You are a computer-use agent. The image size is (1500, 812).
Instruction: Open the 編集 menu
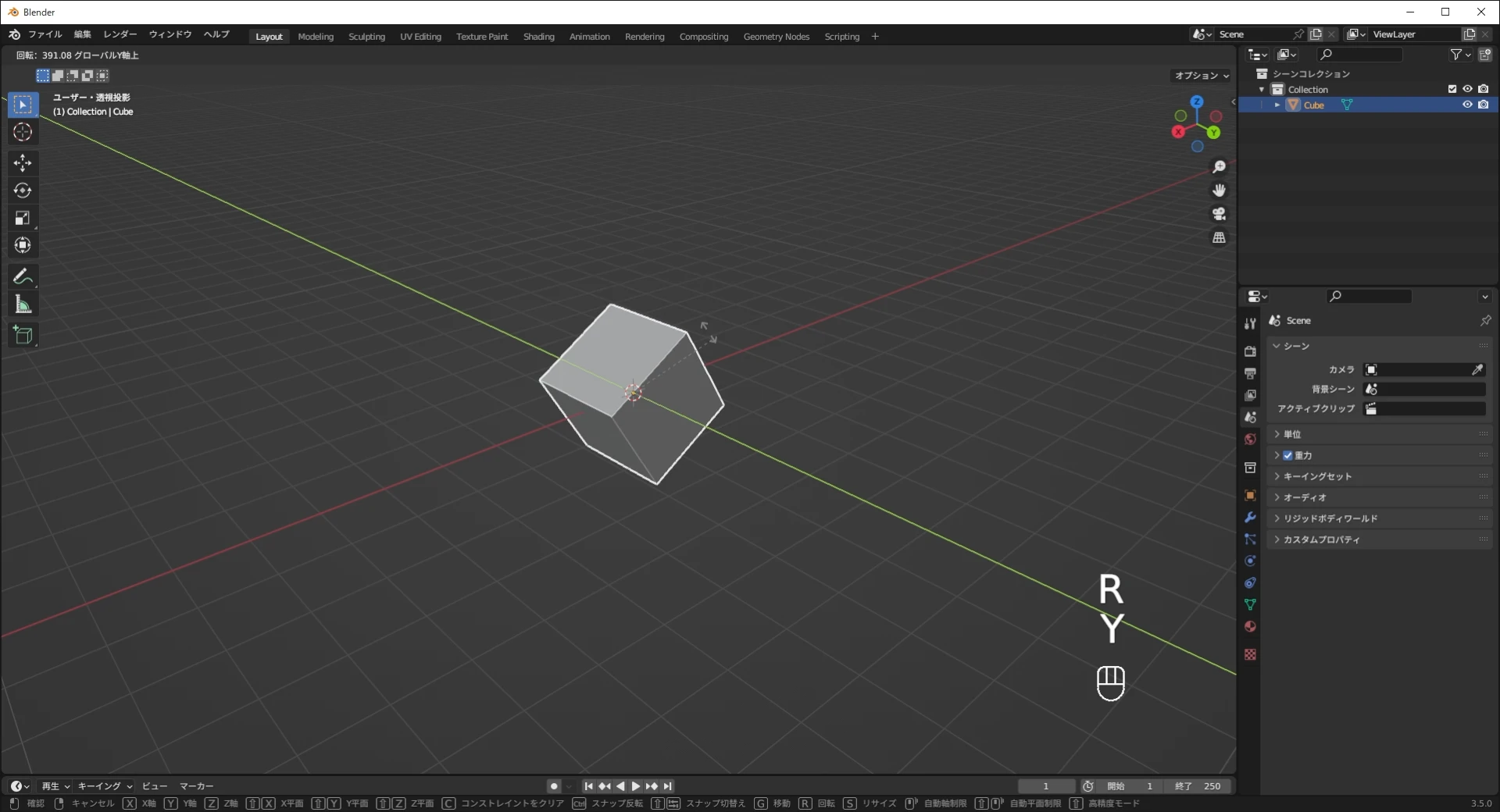82,34
